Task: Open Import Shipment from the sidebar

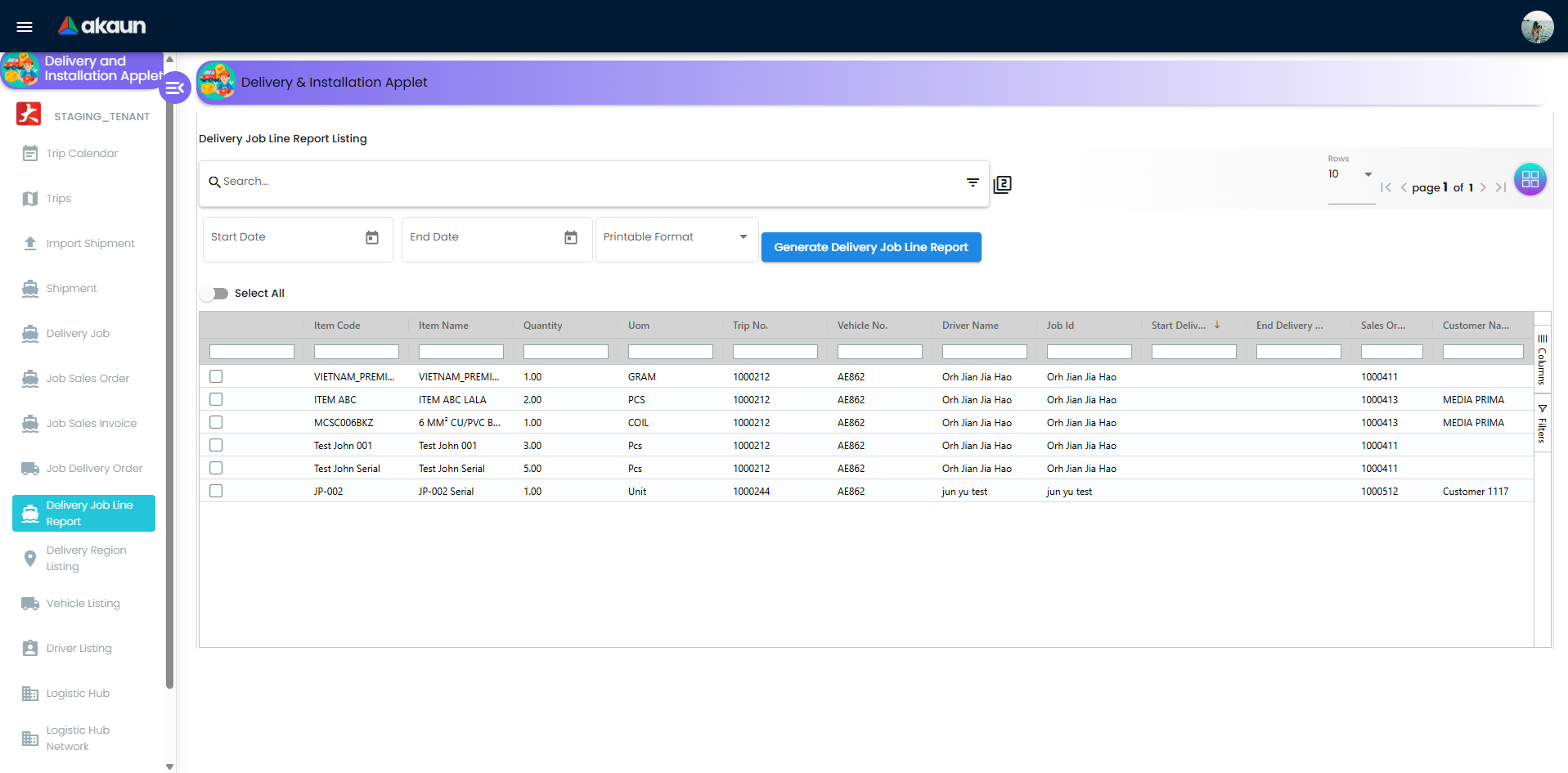Action: (x=30, y=243)
